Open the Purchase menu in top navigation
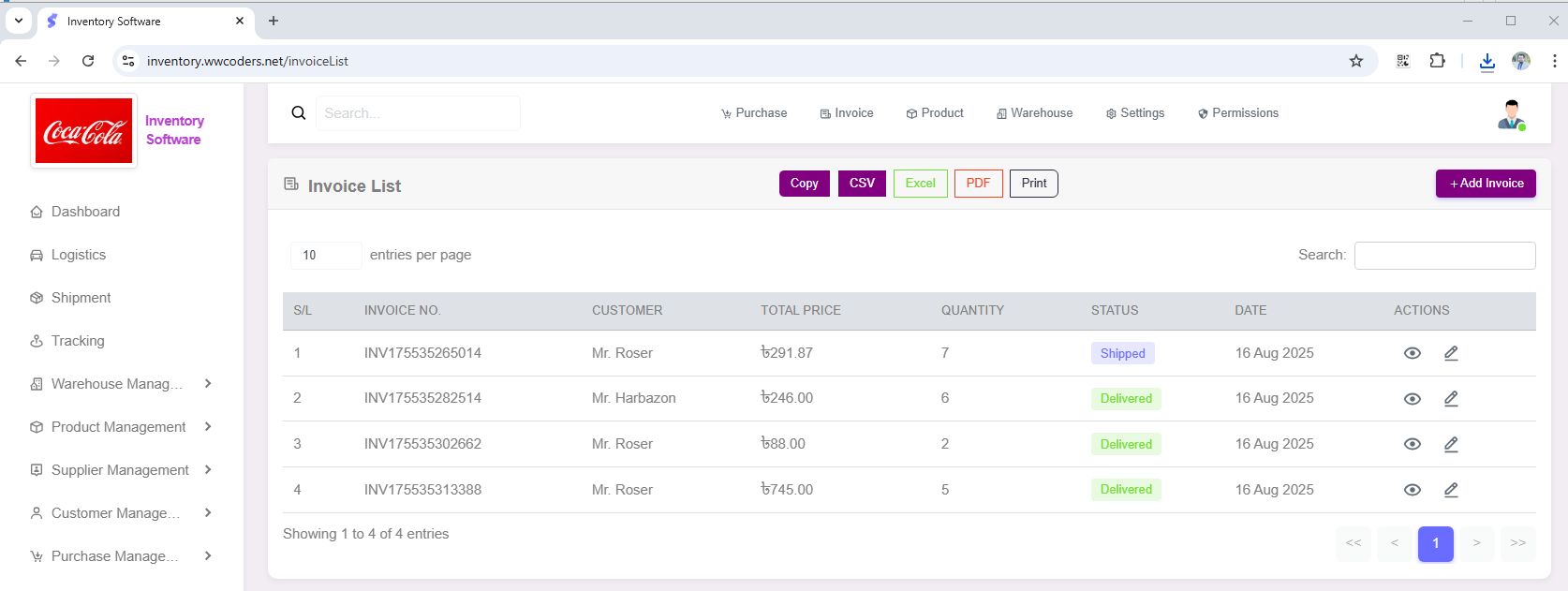The image size is (1568, 591). click(754, 113)
